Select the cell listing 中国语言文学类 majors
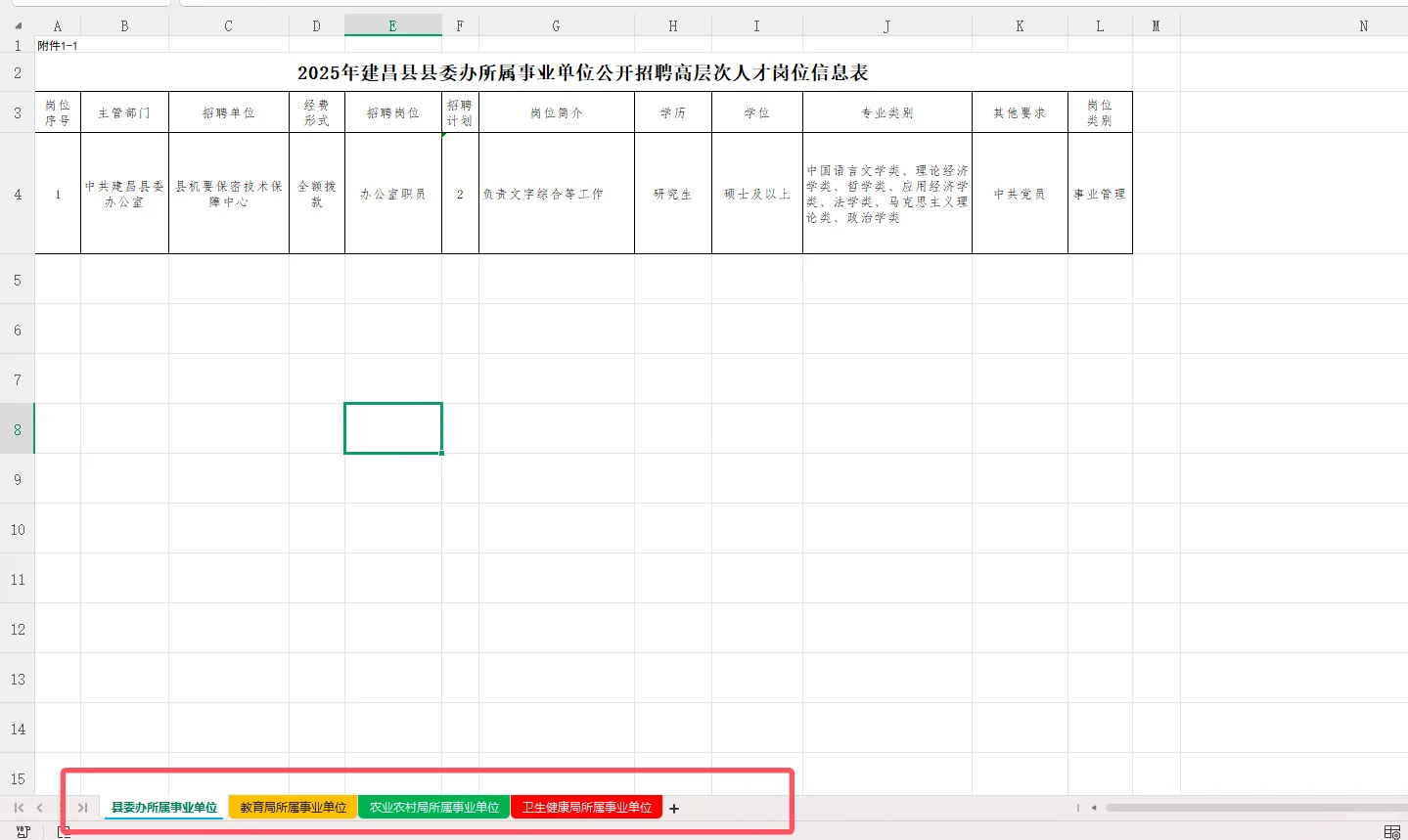This screenshot has height=840, width=1408. tap(887, 194)
